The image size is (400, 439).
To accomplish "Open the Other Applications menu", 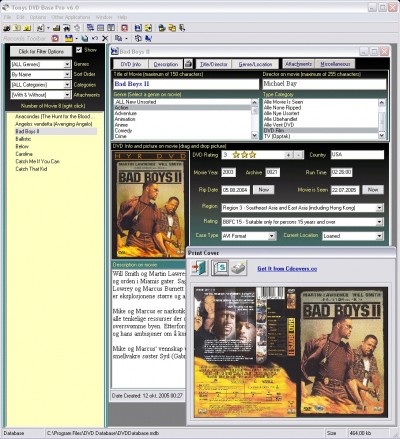I will (x=71, y=17).
